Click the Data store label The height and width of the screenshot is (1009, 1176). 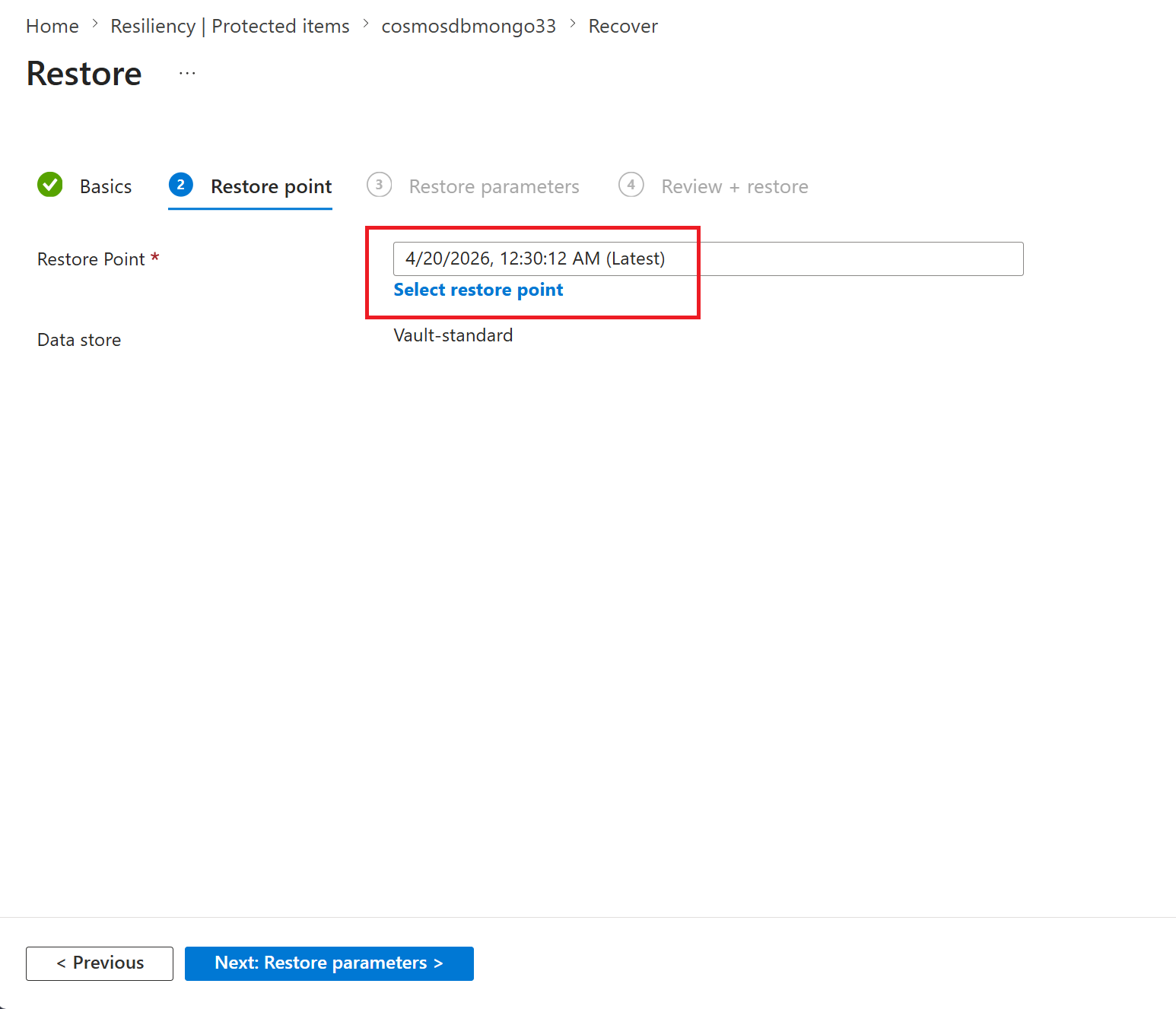point(79,340)
